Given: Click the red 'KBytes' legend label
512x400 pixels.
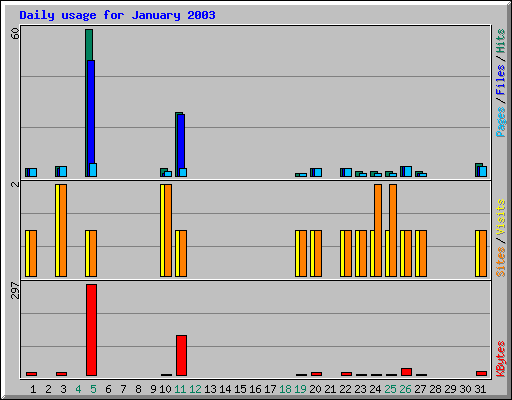Looking at the screenshot, I should tap(500, 359).
